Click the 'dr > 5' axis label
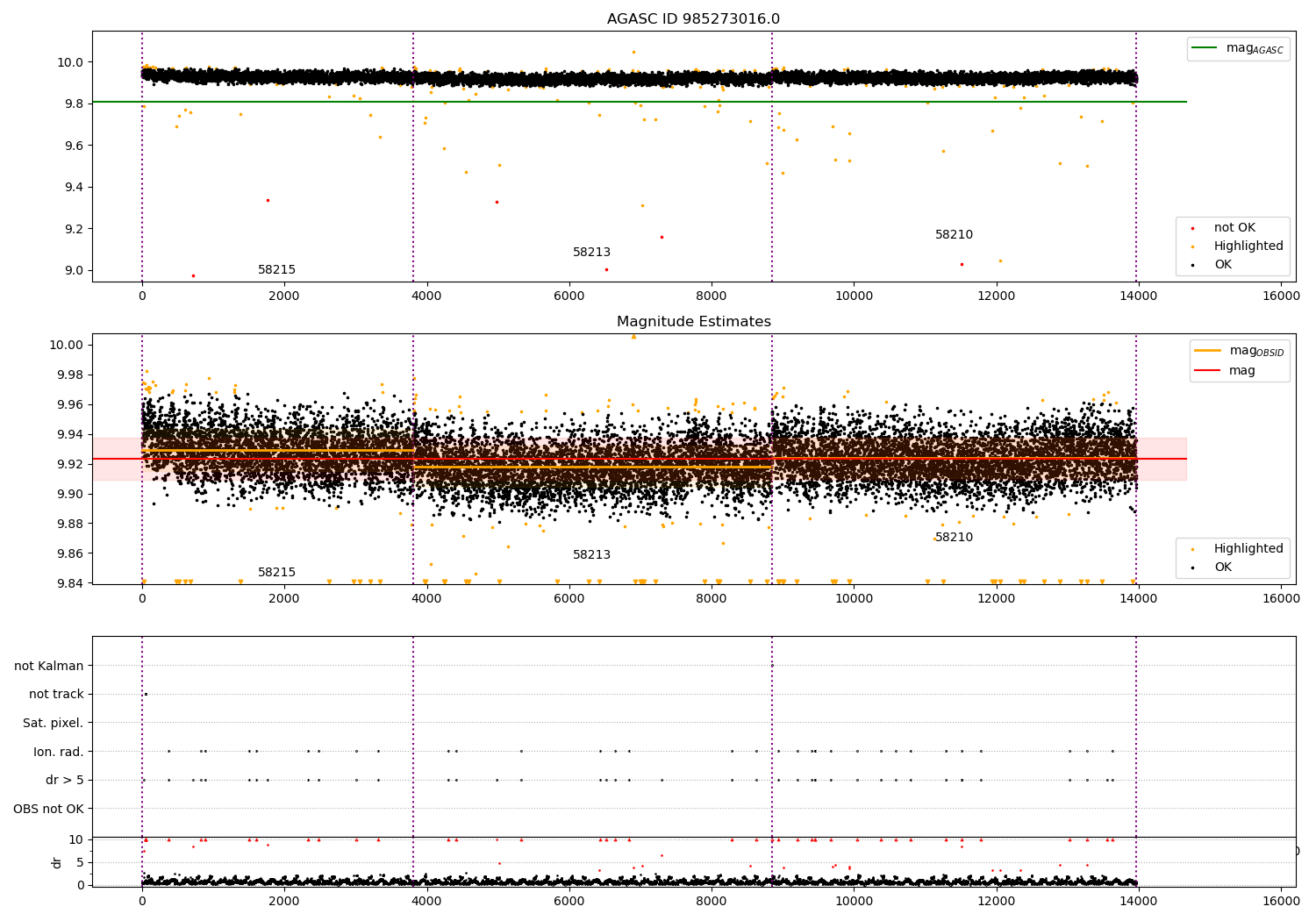This screenshot has width=1316, height=921. tap(65, 781)
